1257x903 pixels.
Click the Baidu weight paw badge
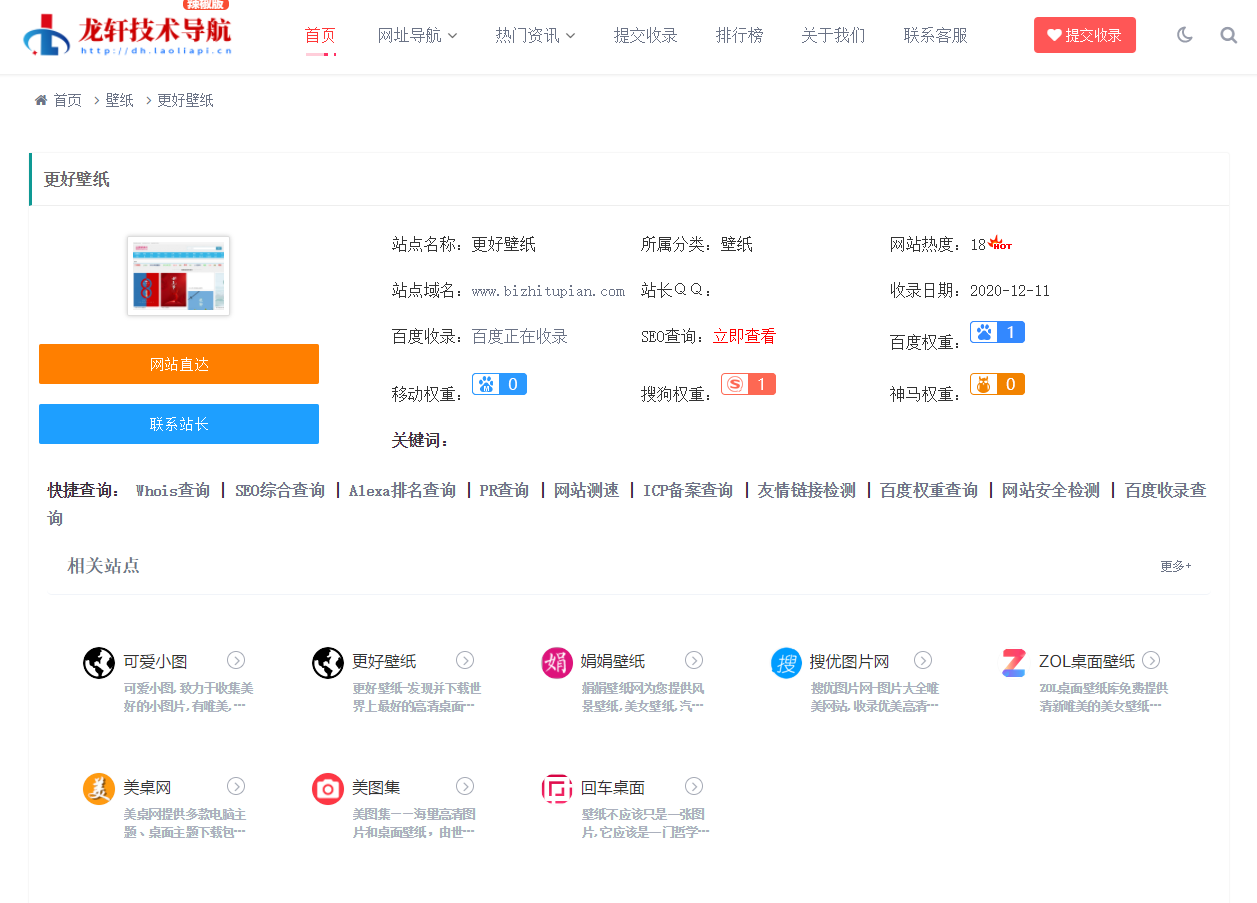pos(997,332)
